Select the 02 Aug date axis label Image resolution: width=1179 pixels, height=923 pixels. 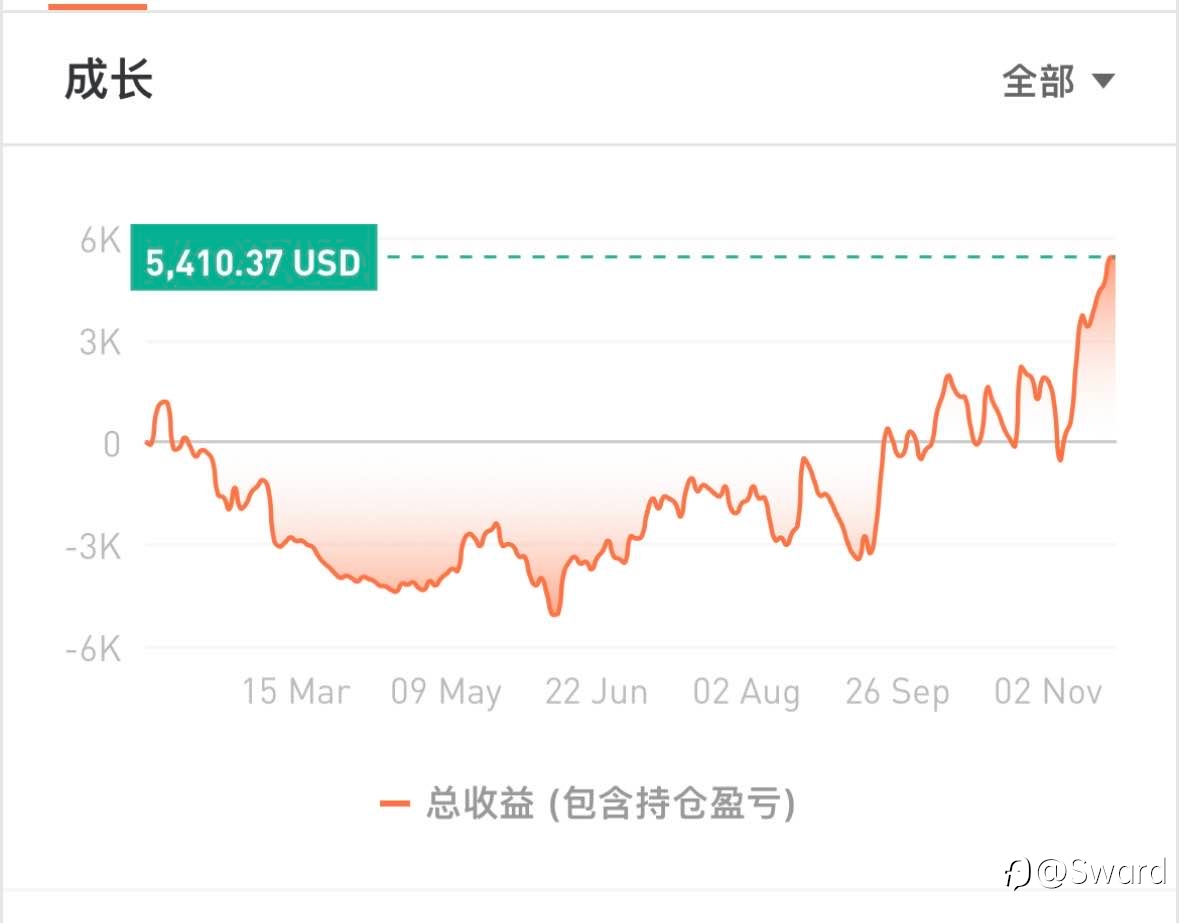click(x=746, y=691)
